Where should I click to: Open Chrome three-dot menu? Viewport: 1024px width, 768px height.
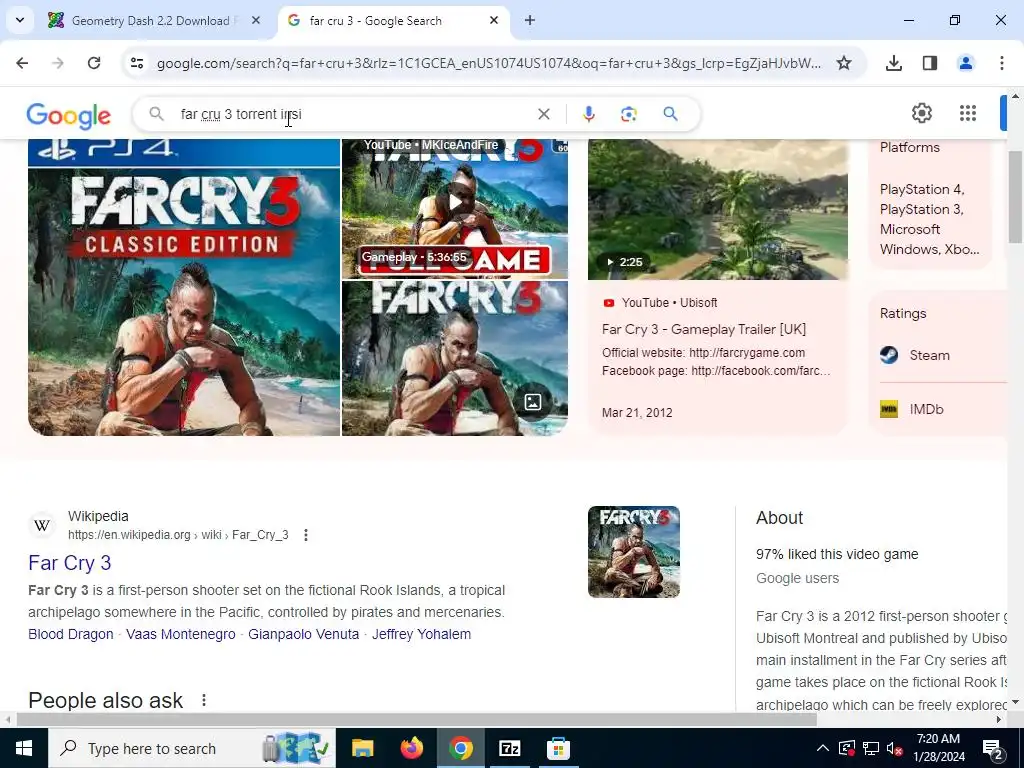pyautogui.click(x=1001, y=63)
